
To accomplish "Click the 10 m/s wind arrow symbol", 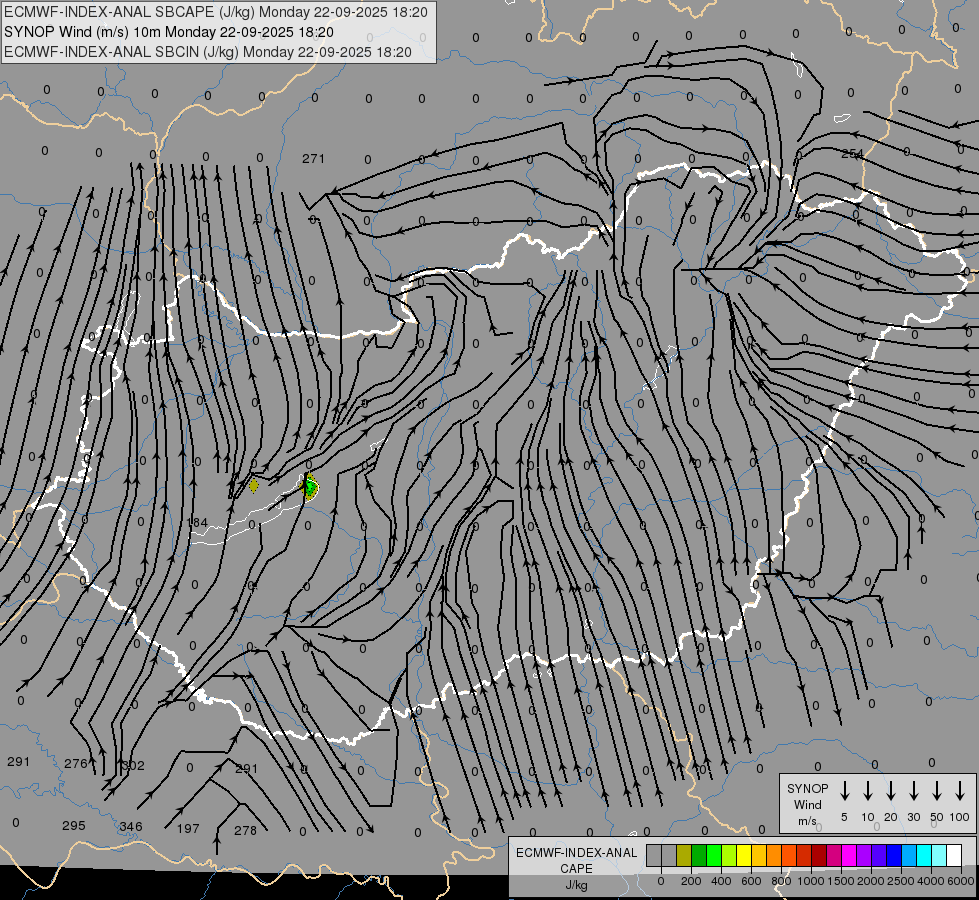I will pyautogui.click(x=868, y=791).
